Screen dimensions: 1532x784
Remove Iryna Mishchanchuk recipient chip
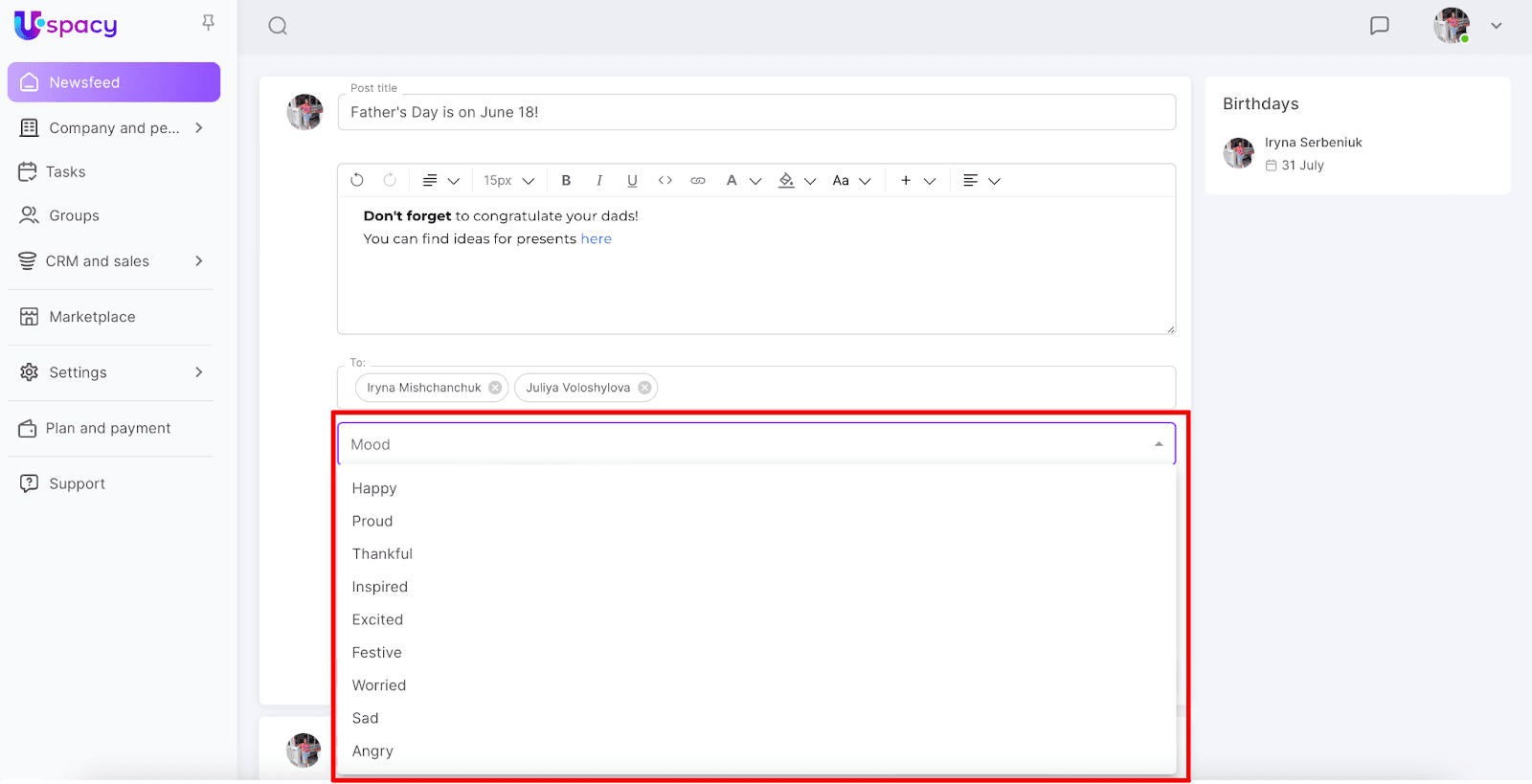tap(495, 388)
